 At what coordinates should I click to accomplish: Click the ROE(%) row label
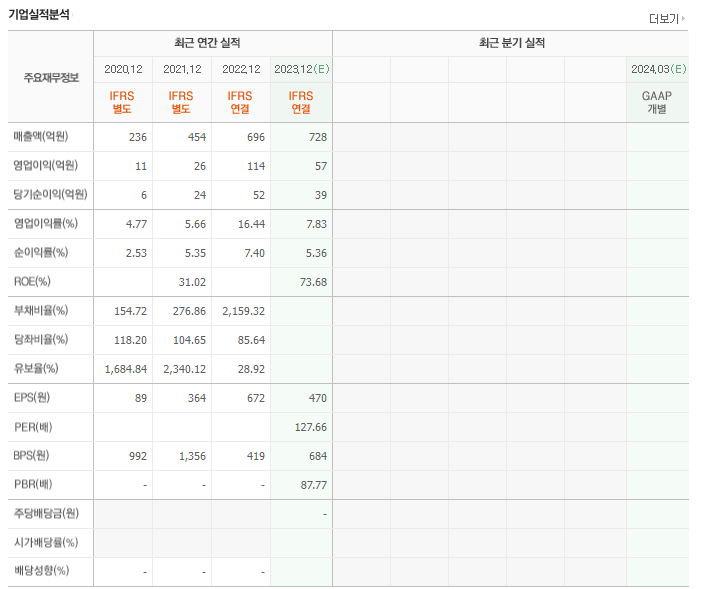click(x=32, y=281)
